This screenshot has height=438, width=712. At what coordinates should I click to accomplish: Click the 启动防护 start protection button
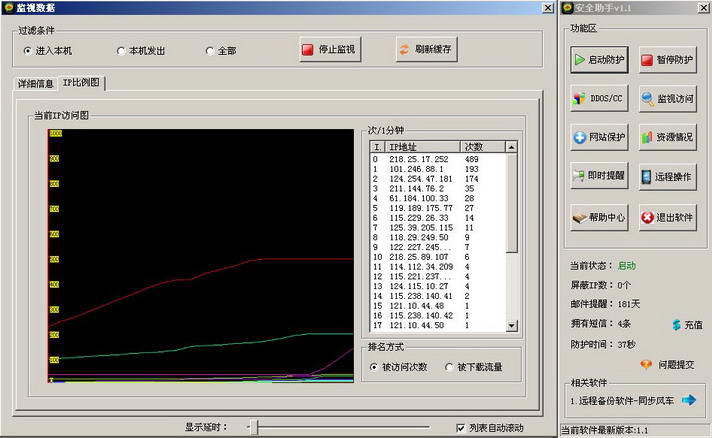pyautogui.click(x=599, y=60)
